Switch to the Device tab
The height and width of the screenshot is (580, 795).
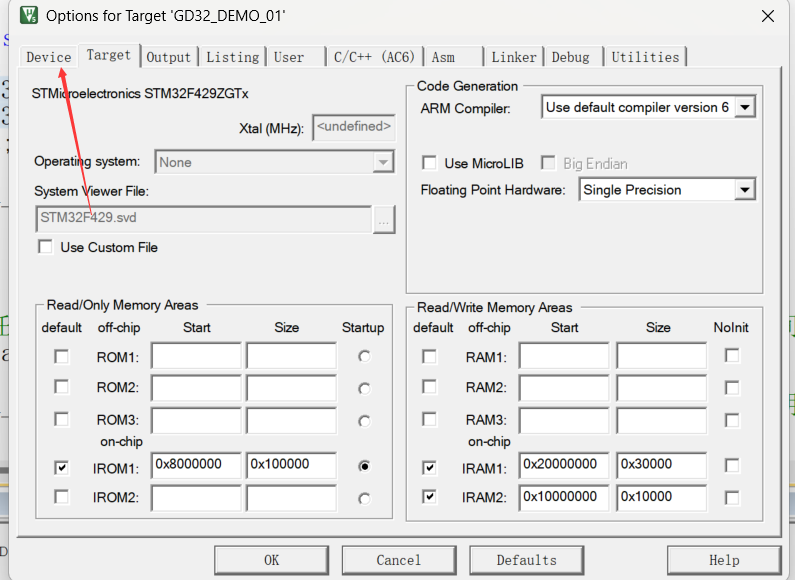[x=49, y=57]
